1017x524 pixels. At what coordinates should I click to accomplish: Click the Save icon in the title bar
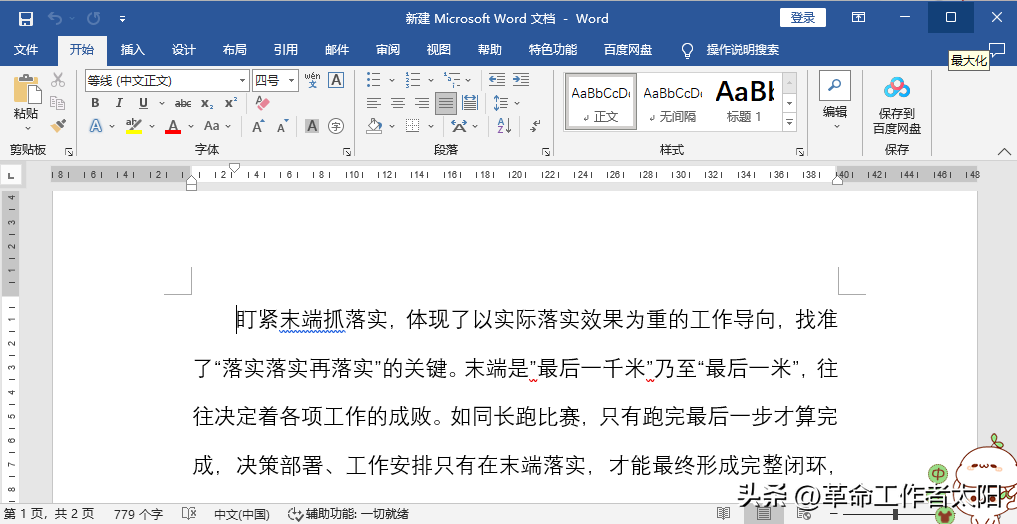[x=25, y=19]
